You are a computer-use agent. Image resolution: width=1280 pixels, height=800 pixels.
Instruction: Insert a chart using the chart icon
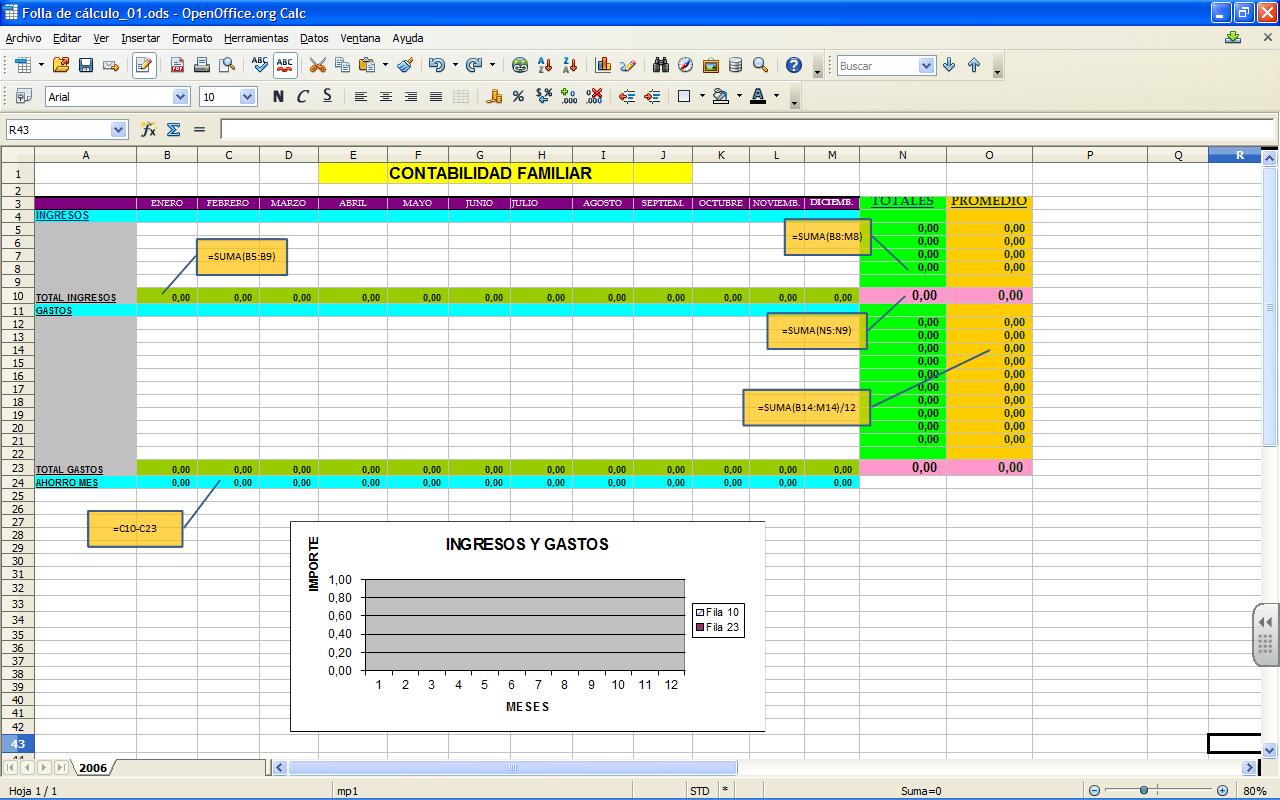tap(603, 66)
